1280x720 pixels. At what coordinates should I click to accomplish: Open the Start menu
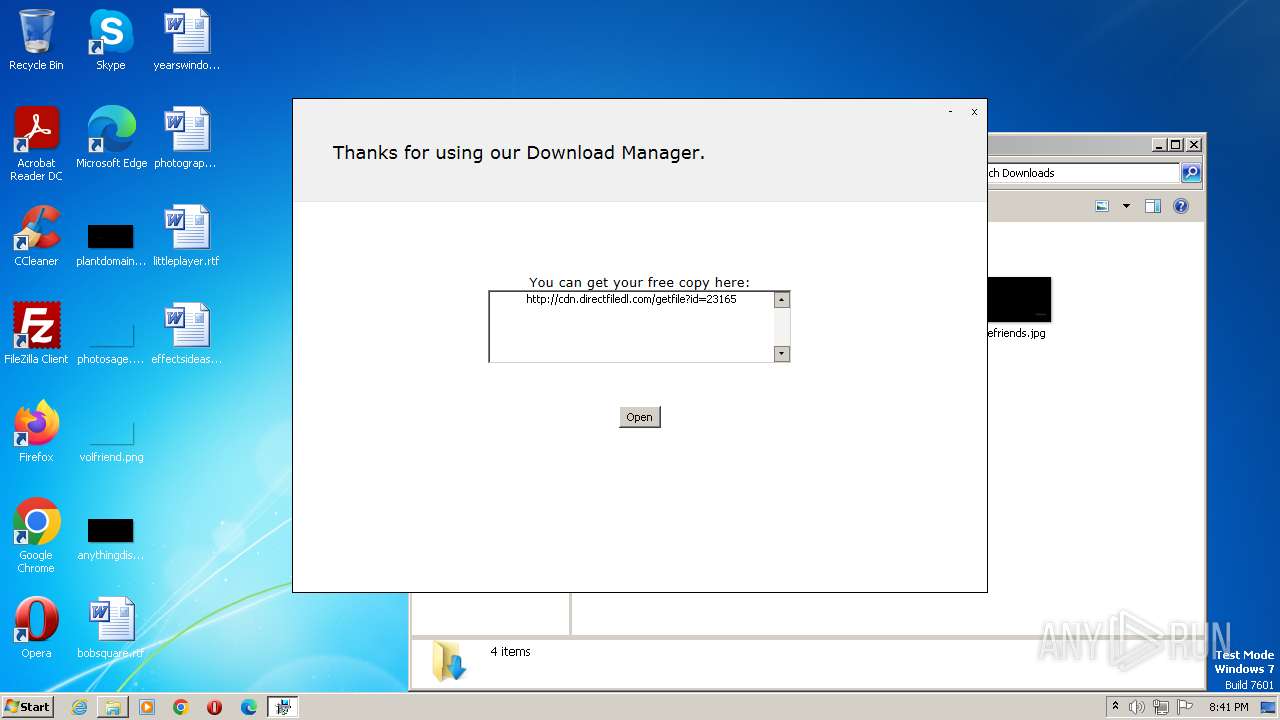28,706
